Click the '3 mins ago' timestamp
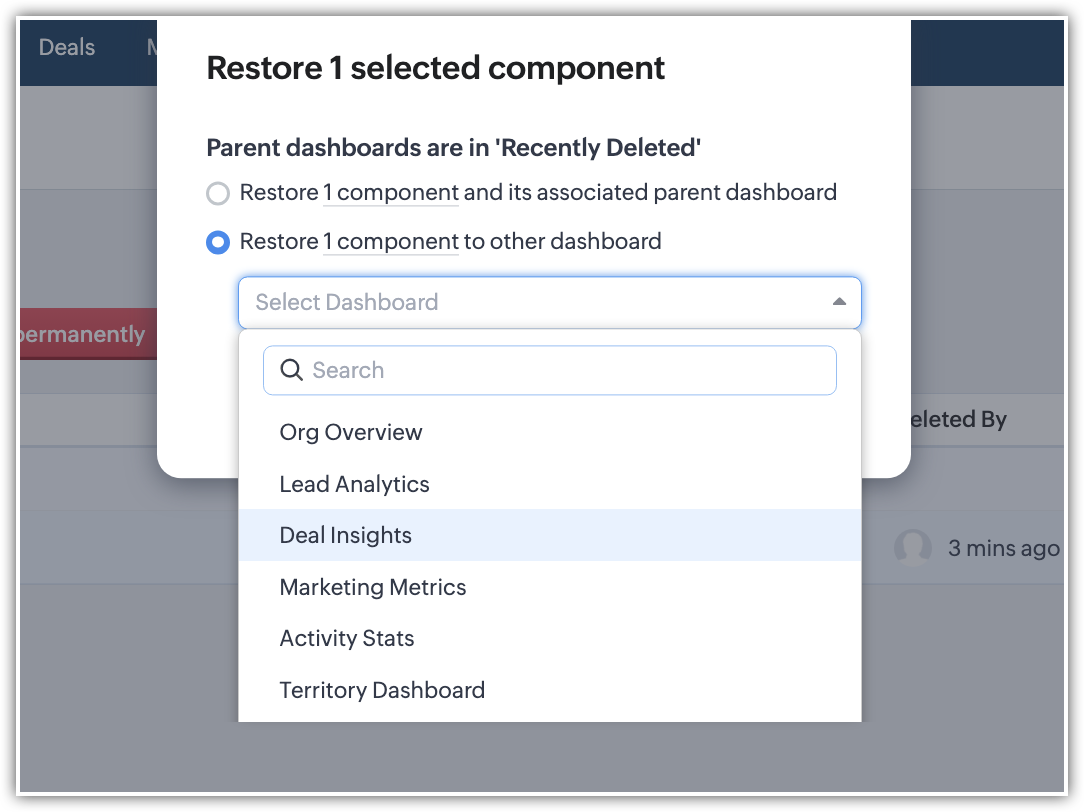Screen dimensions: 1084x812 pyautogui.click(x=1003, y=548)
